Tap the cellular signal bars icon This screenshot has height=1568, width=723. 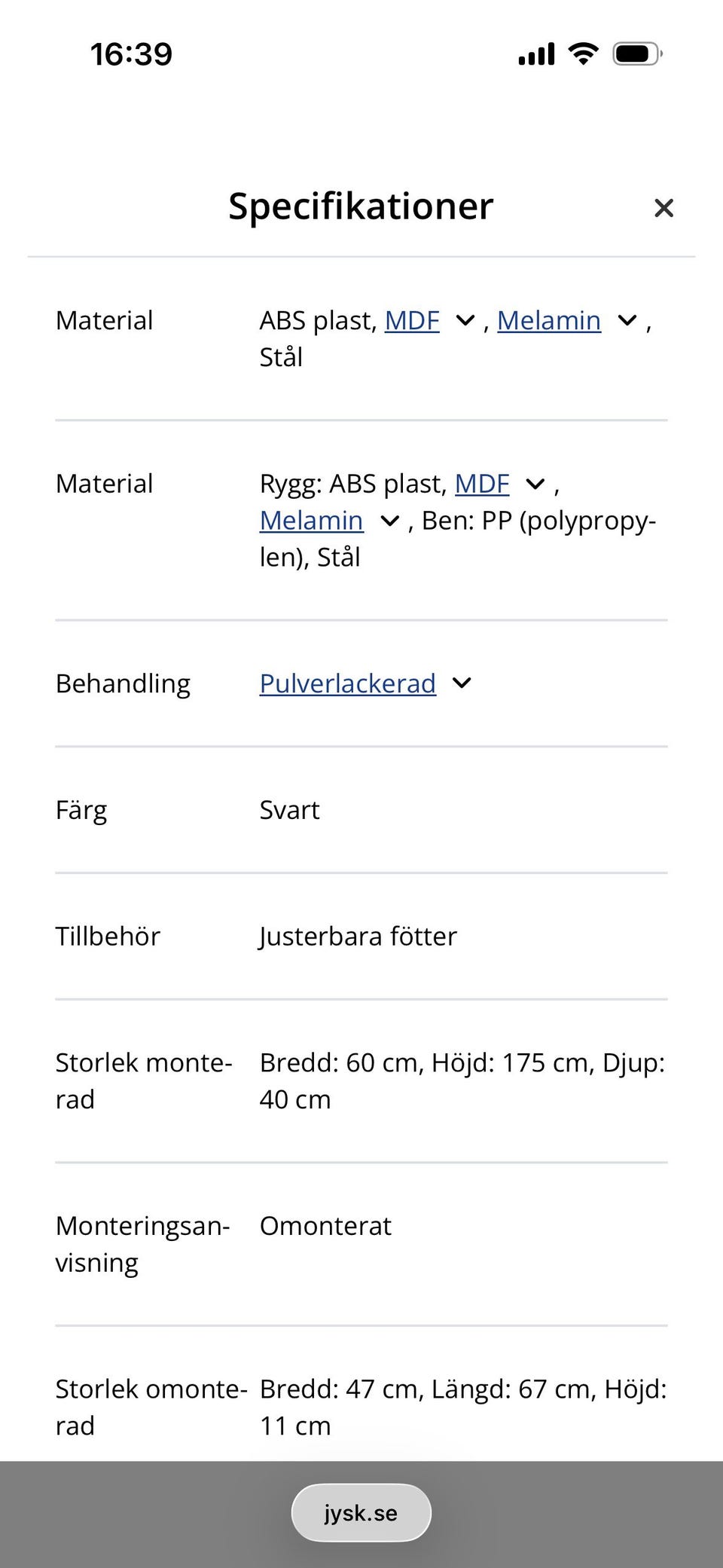point(537,54)
